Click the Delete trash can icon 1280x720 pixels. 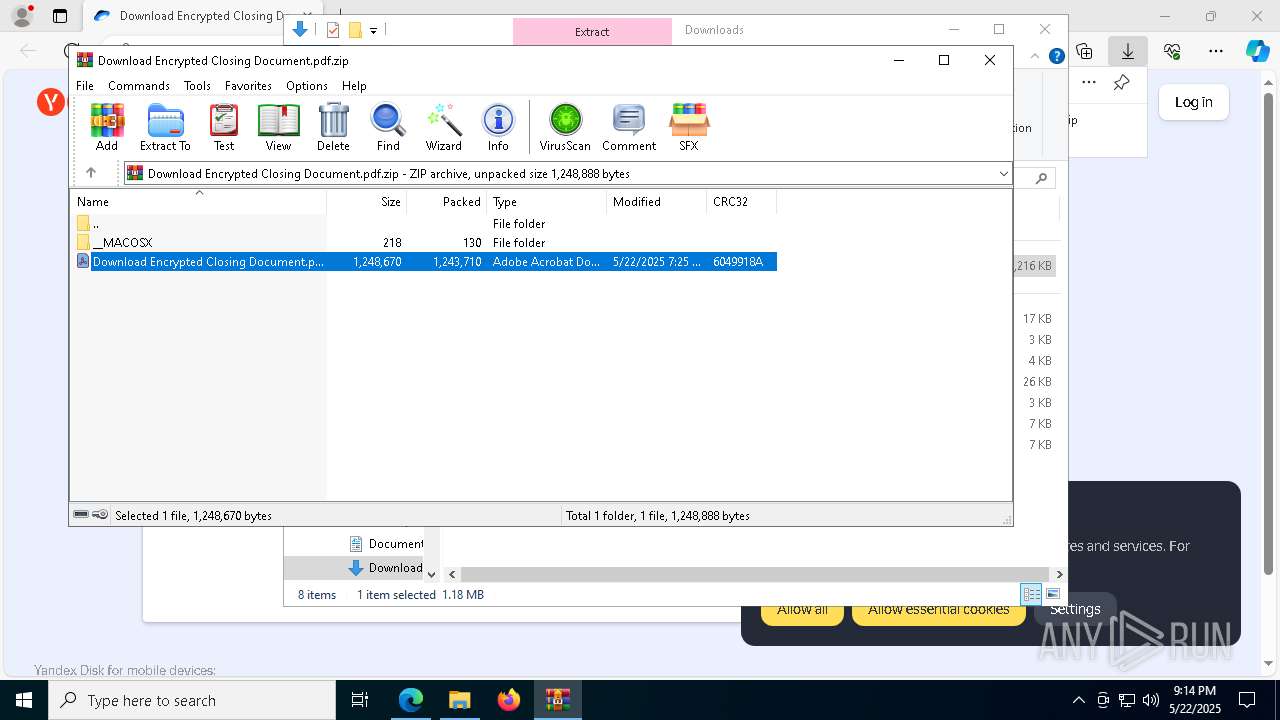pyautogui.click(x=333, y=127)
